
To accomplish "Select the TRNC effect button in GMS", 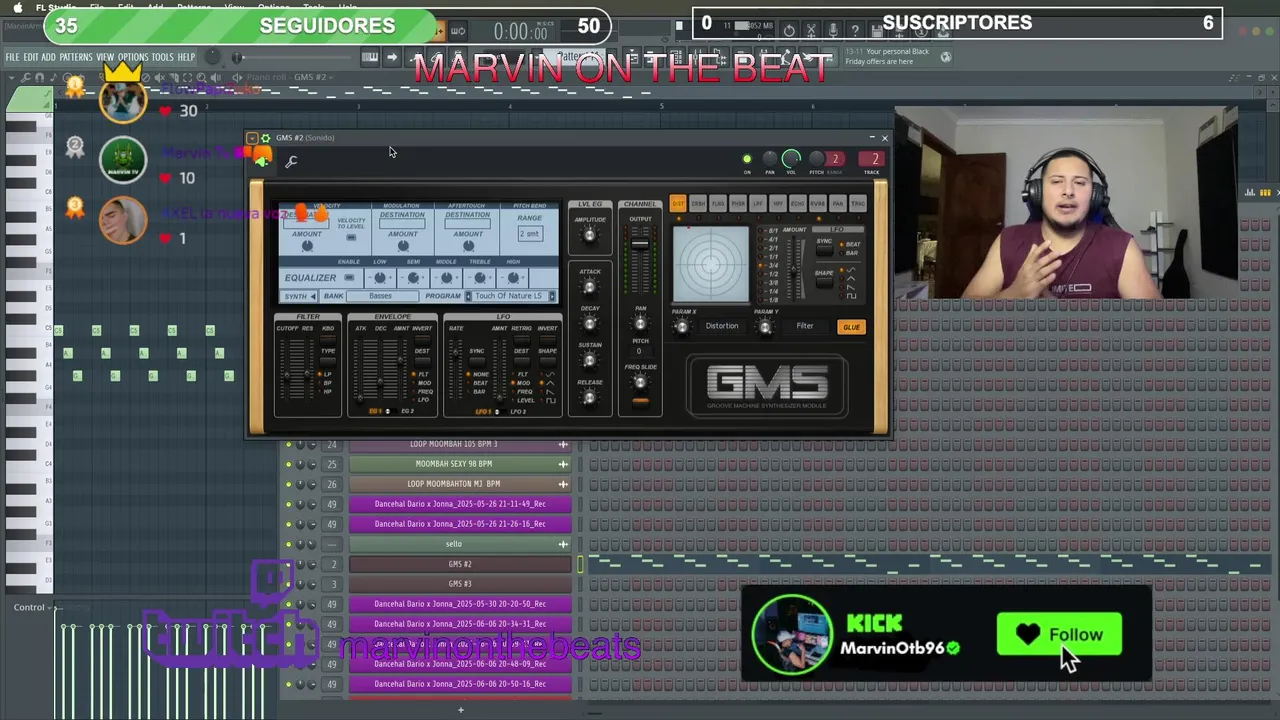I will [x=858, y=204].
